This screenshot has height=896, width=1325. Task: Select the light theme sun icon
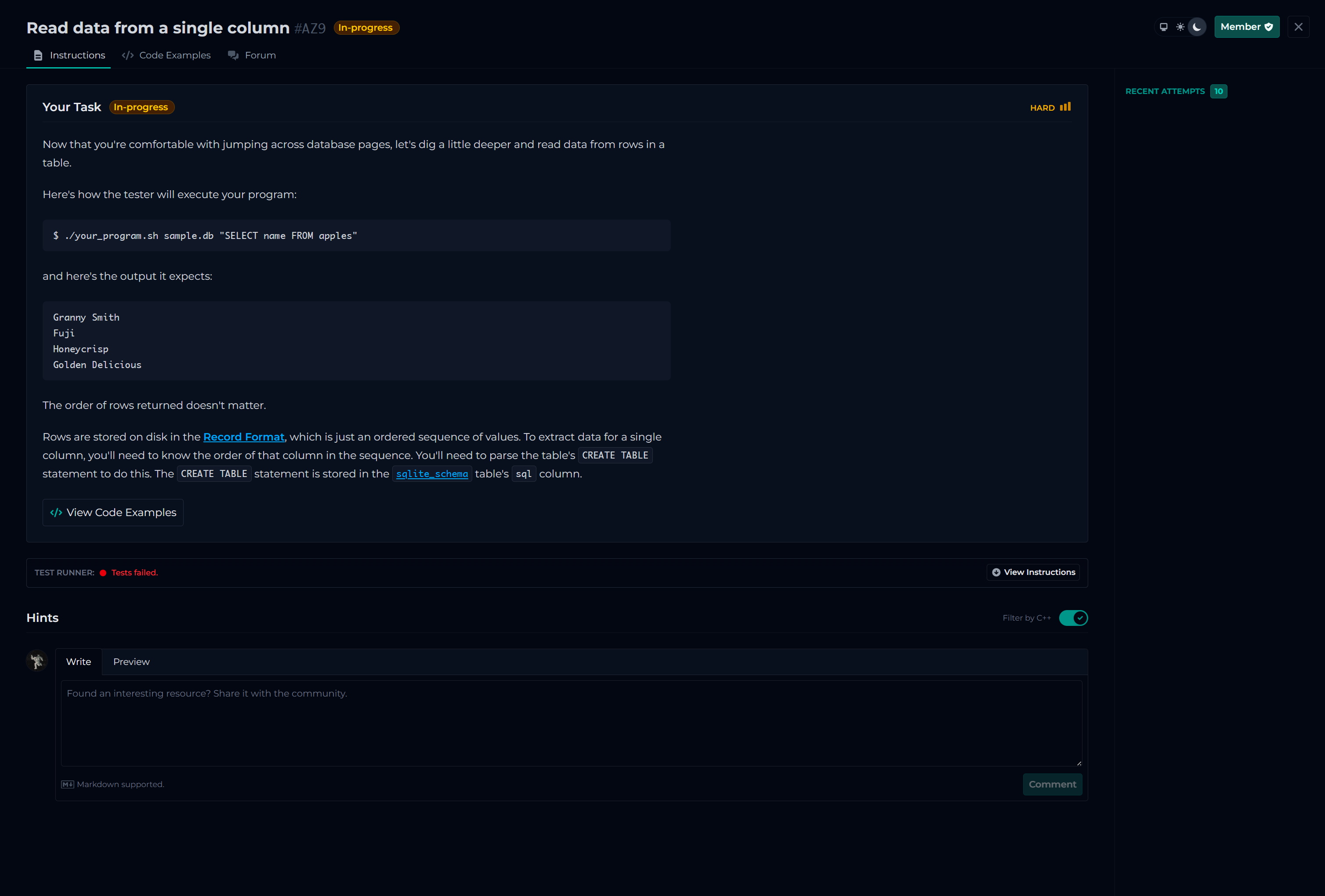click(x=1180, y=27)
